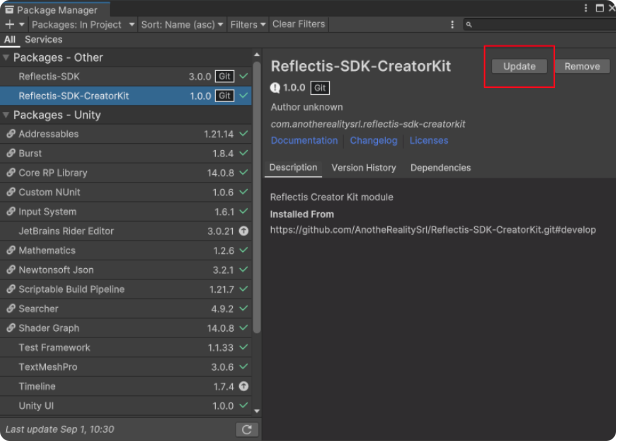
Task: Click the com.anotherealitysrl.reflectis-sdk-creatorkit package name
Action: pyautogui.click(x=368, y=124)
